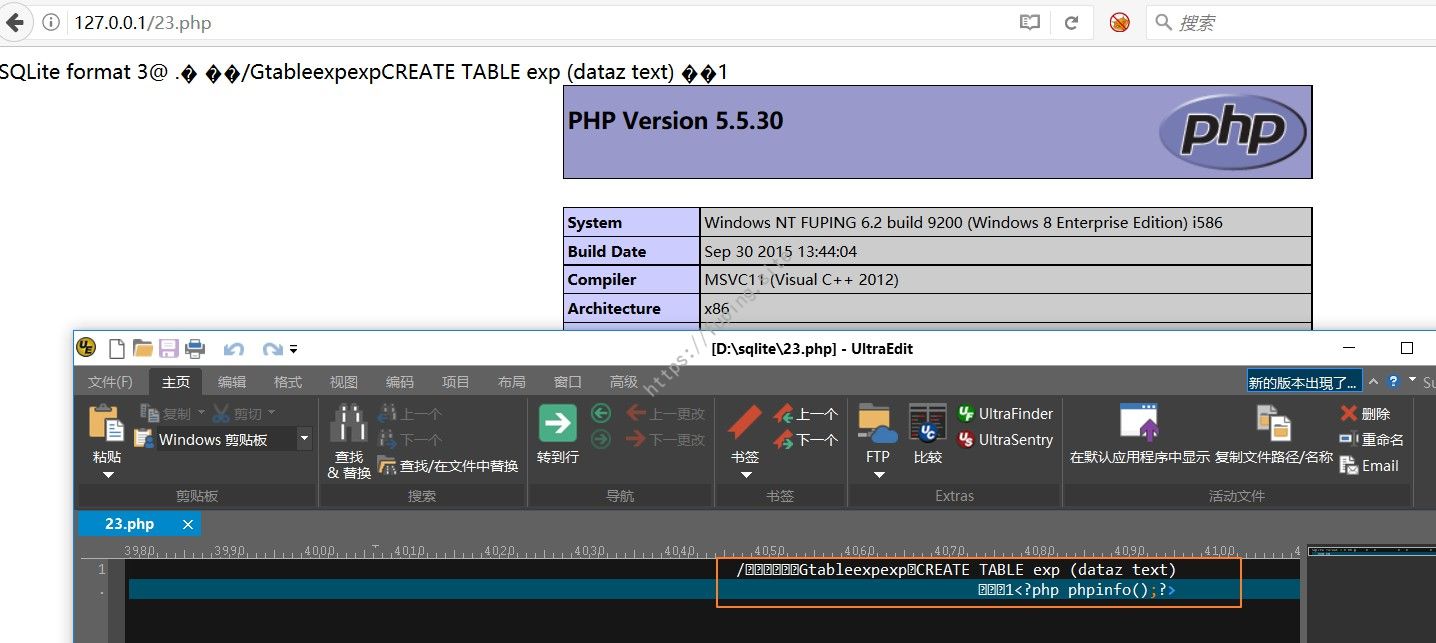The image size is (1436, 643).
Task: Click the Go to Line (转到行) arrow icon
Action: [x=557, y=423]
